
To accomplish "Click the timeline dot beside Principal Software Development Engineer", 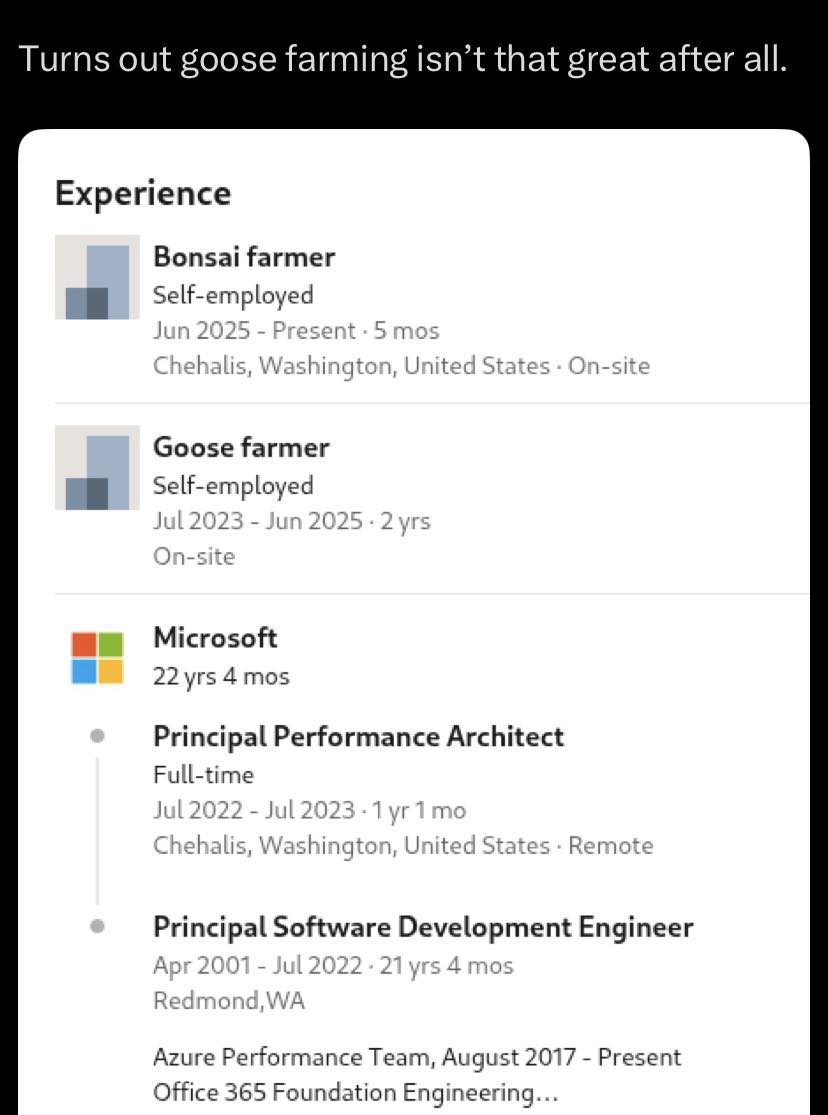I will [98, 927].
